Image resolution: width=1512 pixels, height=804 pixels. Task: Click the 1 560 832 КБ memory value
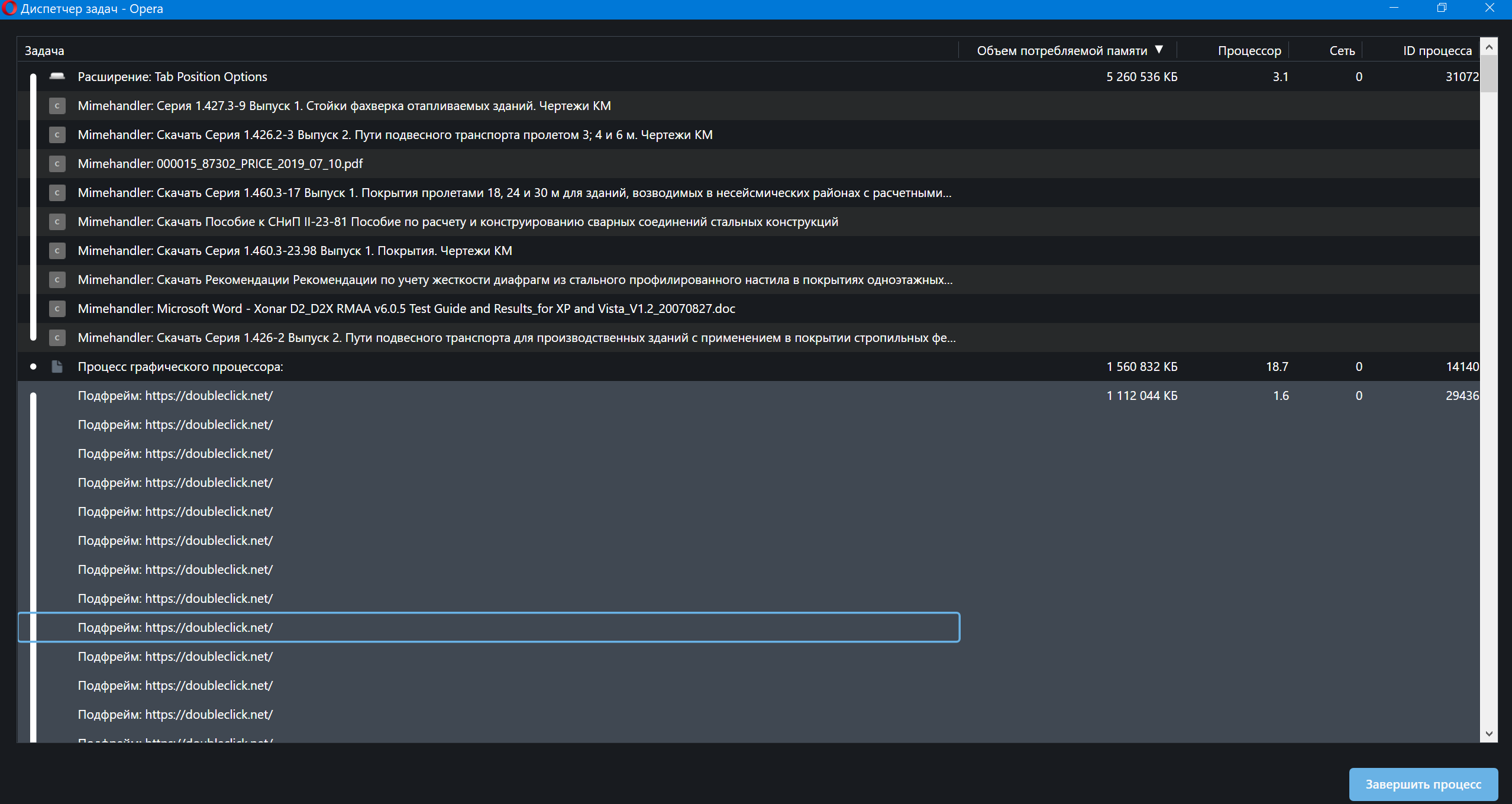tap(1142, 367)
